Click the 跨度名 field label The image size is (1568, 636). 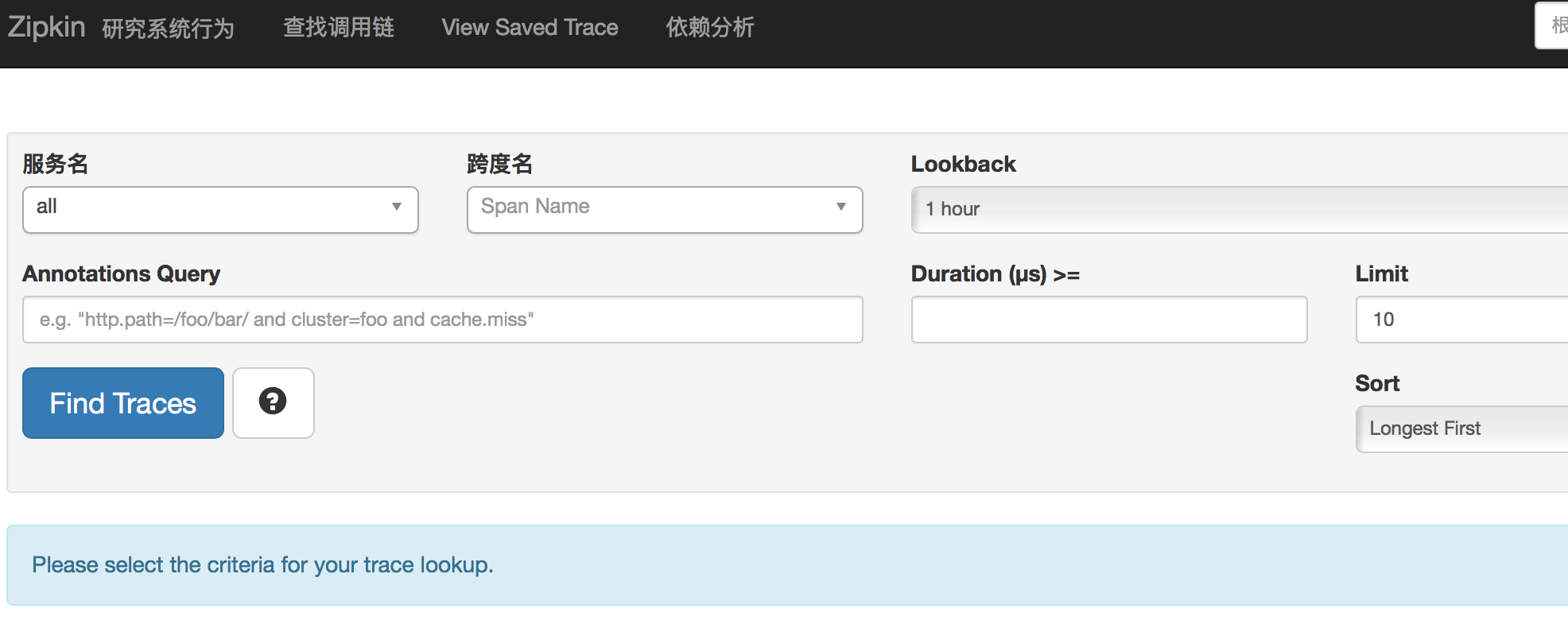(x=499, y=164)
